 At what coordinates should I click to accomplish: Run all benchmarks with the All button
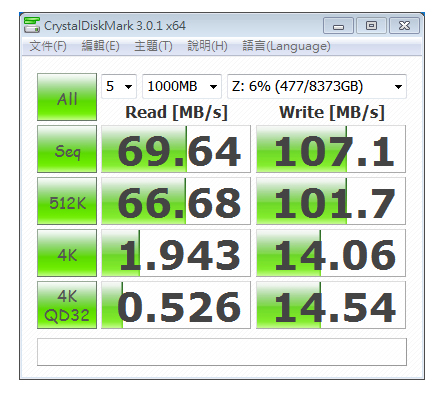tap(67, 97)
